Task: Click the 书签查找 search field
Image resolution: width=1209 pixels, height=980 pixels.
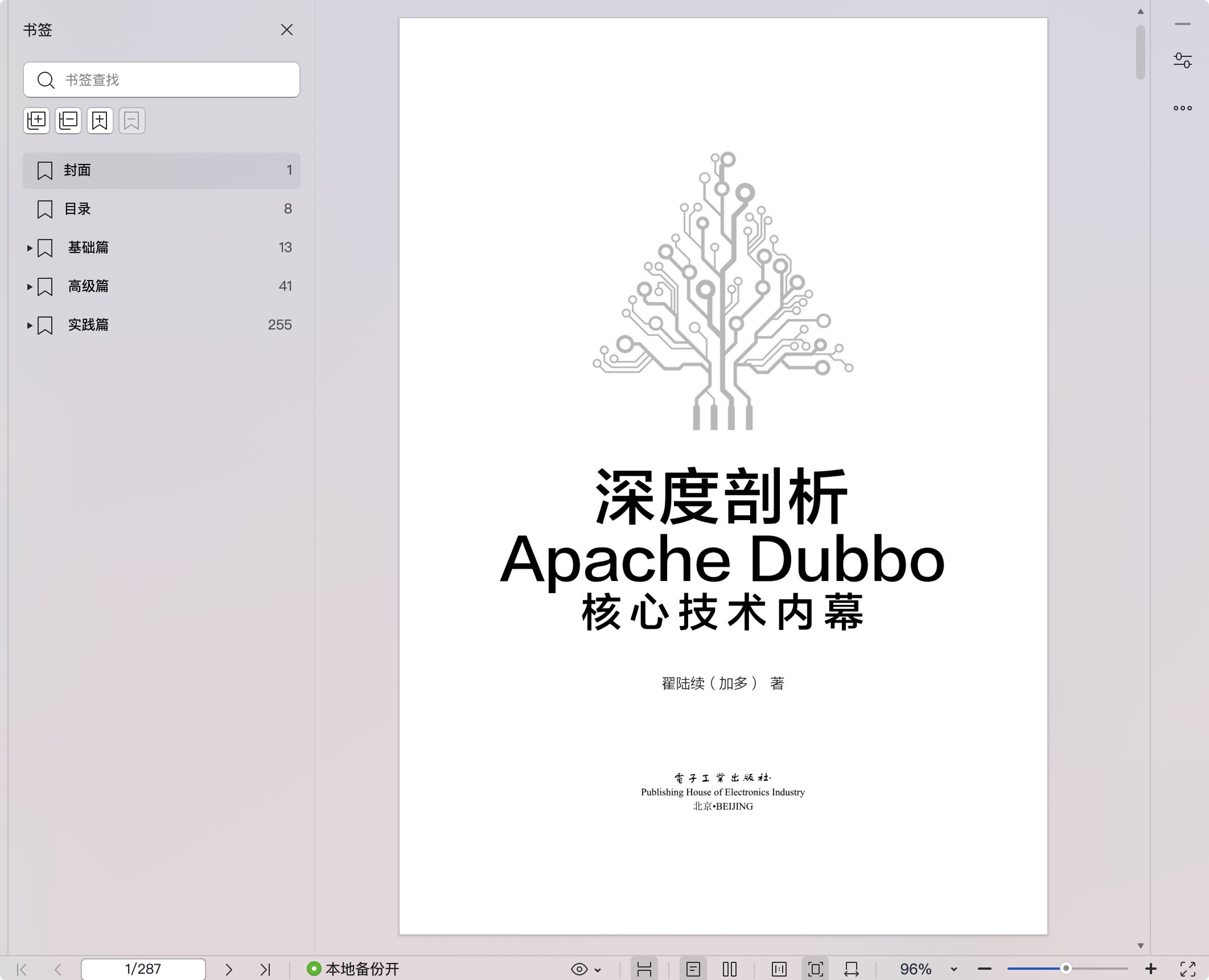Action: [162, 80]
